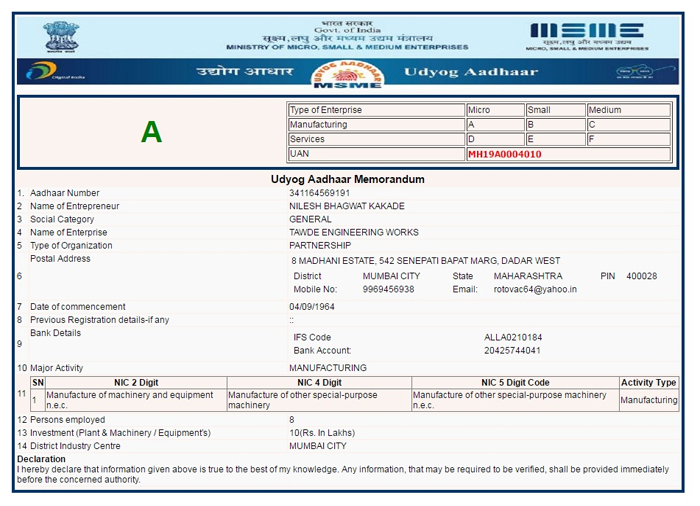Viewport: 700px width, 506px height.
Task: Click the commencement date 04/09/1964
Action: coord(312,307)
